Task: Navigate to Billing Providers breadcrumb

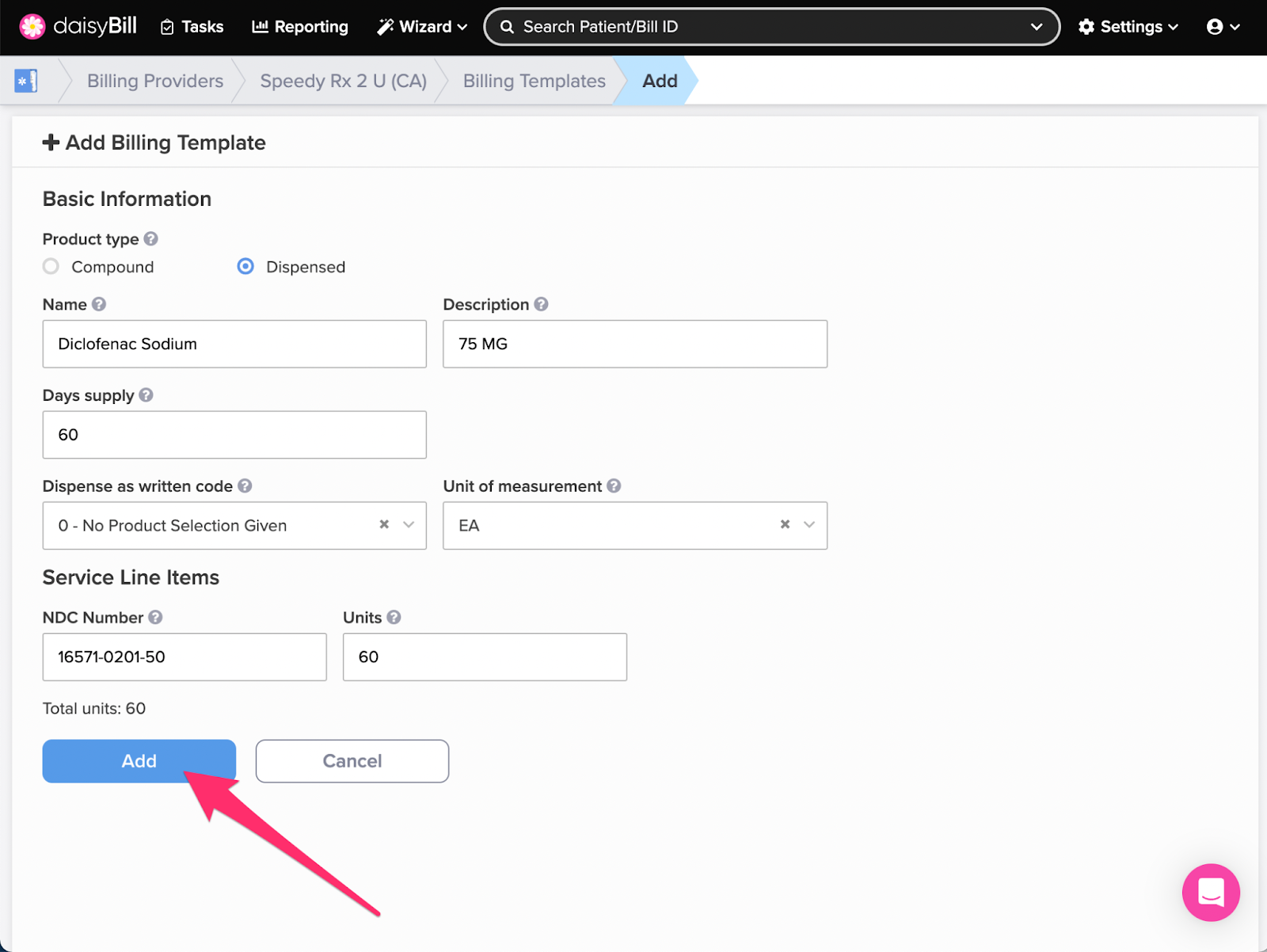Action: (154, 80)
